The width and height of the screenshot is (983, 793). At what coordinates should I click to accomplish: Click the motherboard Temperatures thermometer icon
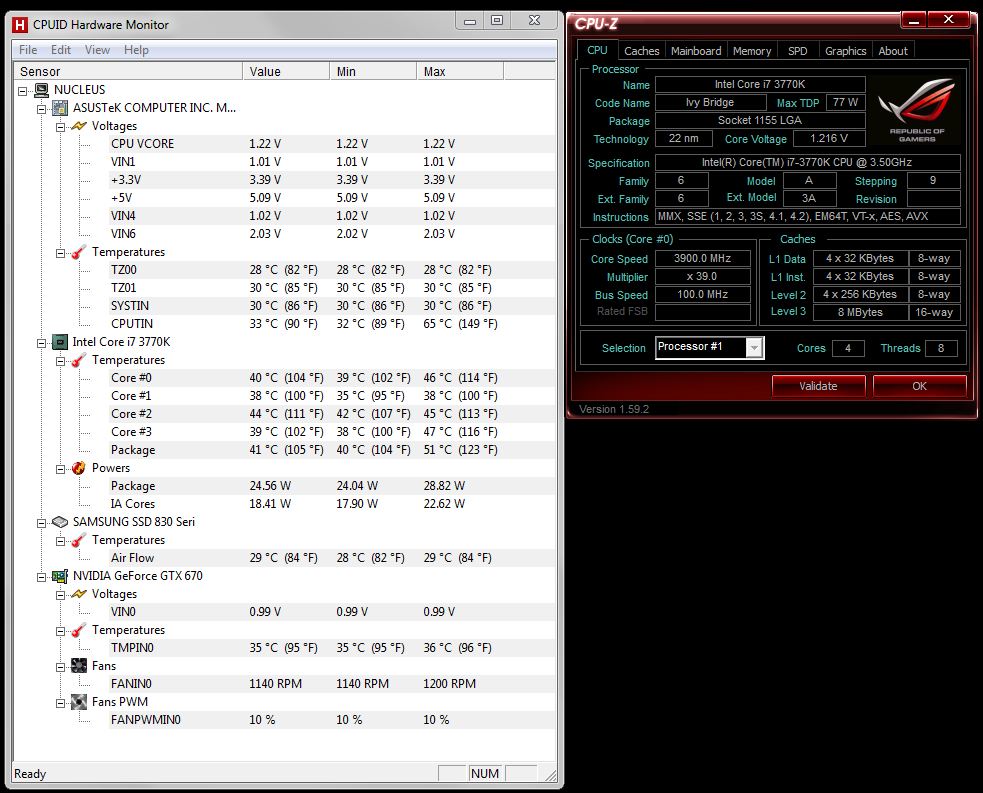pos(79,252)
